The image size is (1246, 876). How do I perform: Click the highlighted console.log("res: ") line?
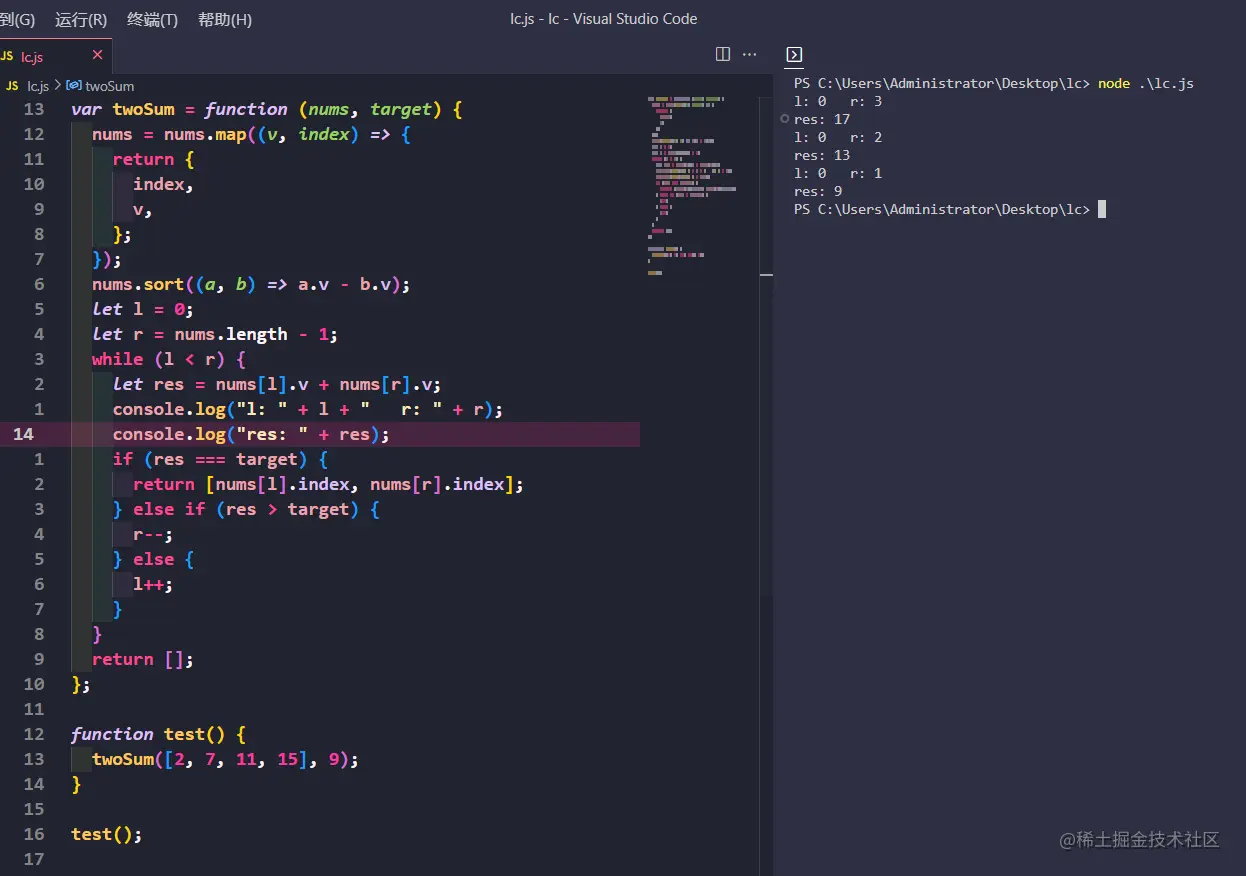tap(251, 434)
